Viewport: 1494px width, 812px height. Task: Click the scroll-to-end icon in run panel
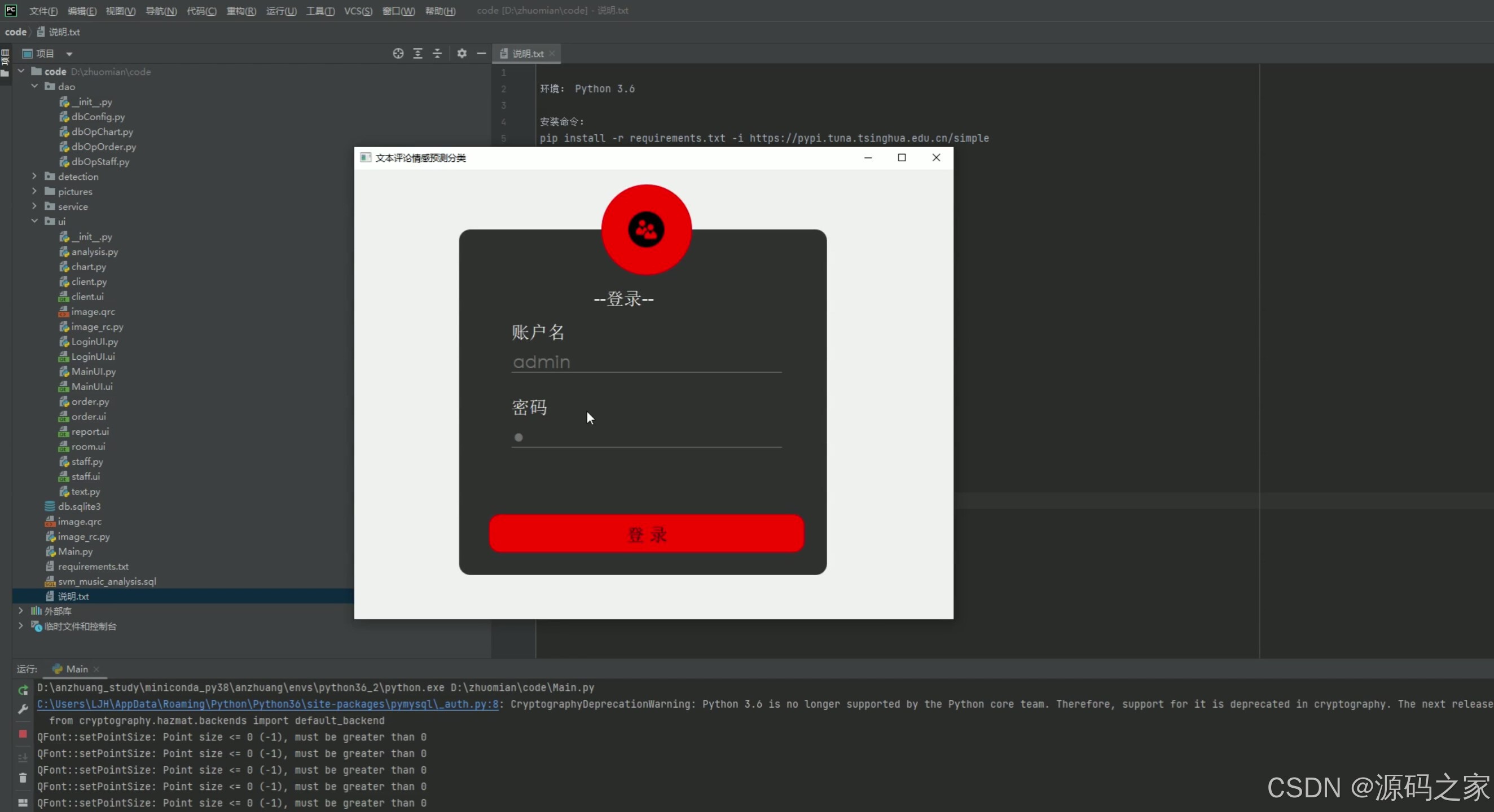[23, 757]
